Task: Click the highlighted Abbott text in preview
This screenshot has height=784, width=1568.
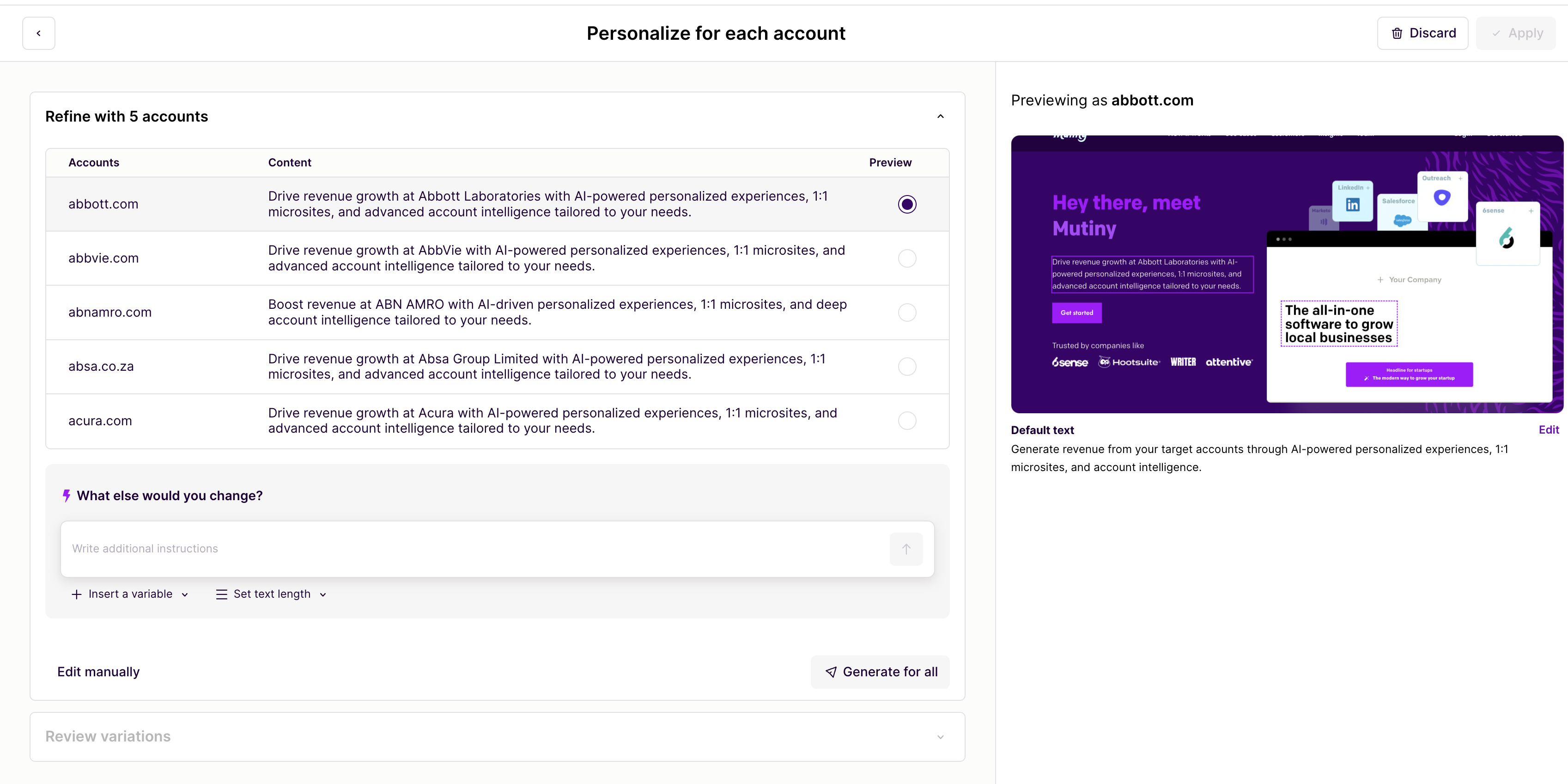Action: 1152,274
